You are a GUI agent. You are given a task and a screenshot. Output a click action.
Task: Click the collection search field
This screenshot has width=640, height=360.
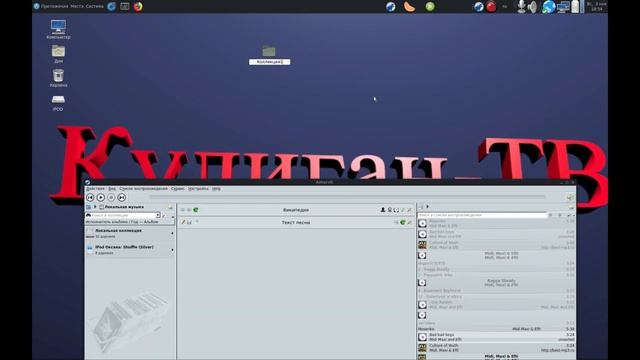[x=121, y=215]
